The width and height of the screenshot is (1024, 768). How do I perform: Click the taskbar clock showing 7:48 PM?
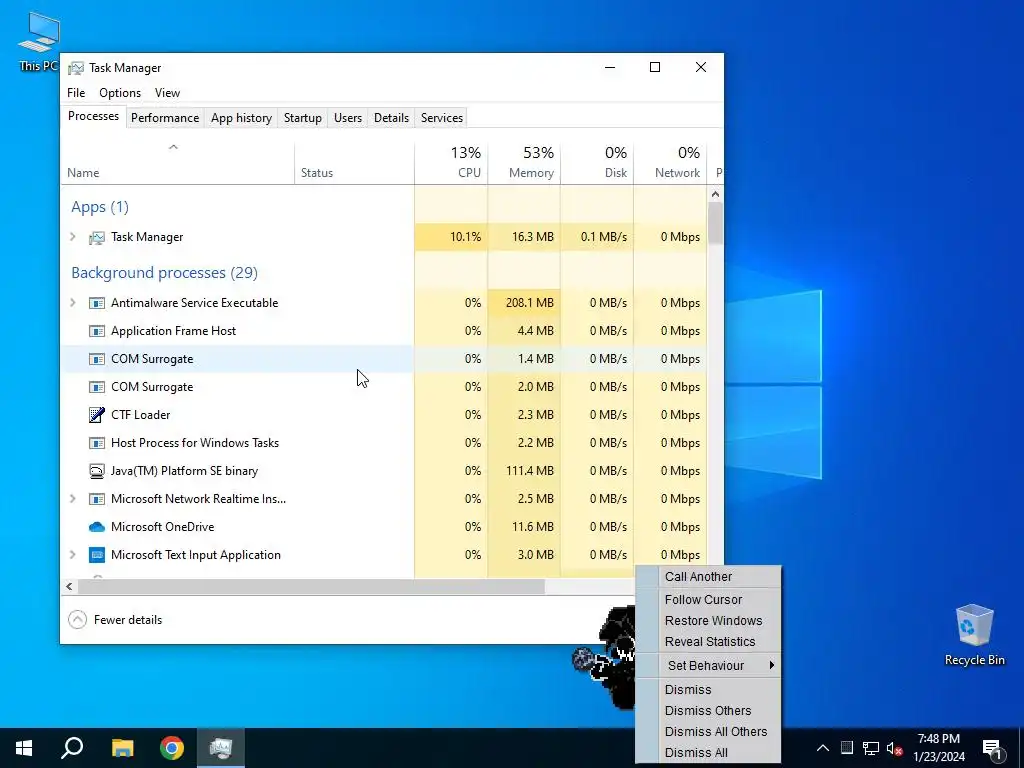click(938, 748)
